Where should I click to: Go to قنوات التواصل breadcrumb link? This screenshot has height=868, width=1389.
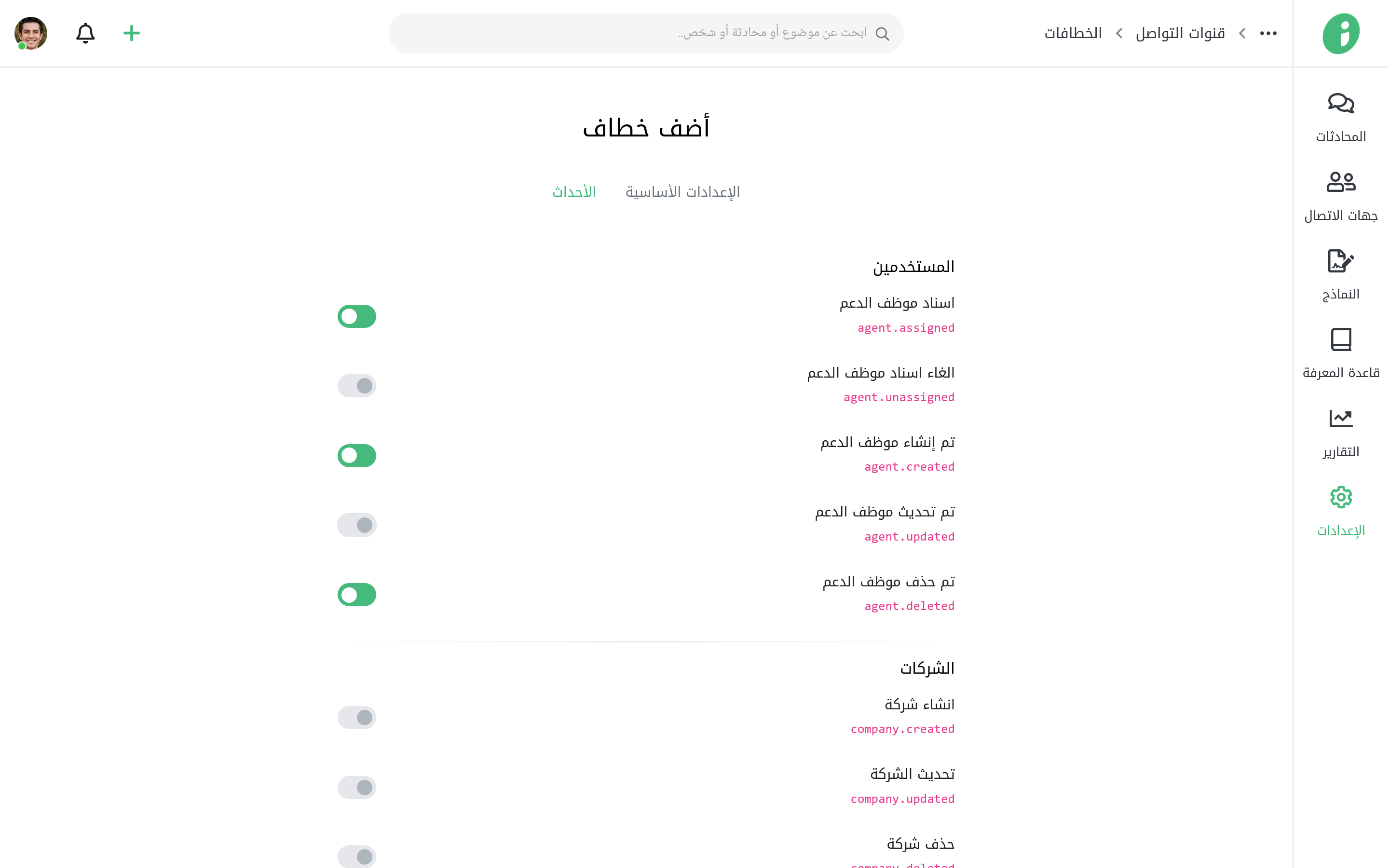coord(1180,33)
